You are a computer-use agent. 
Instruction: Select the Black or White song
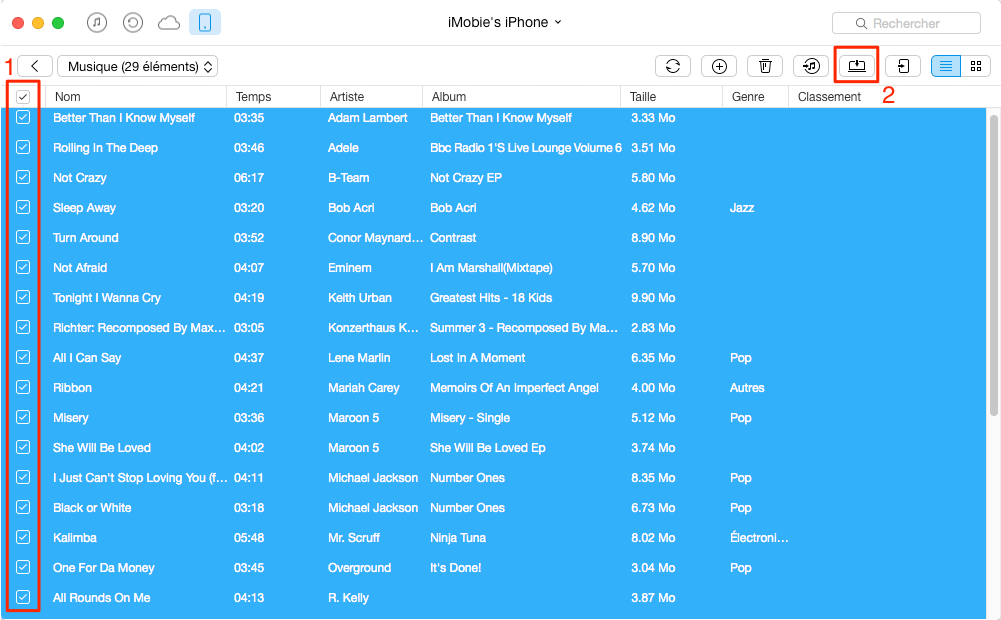click(x=92, y=508)
